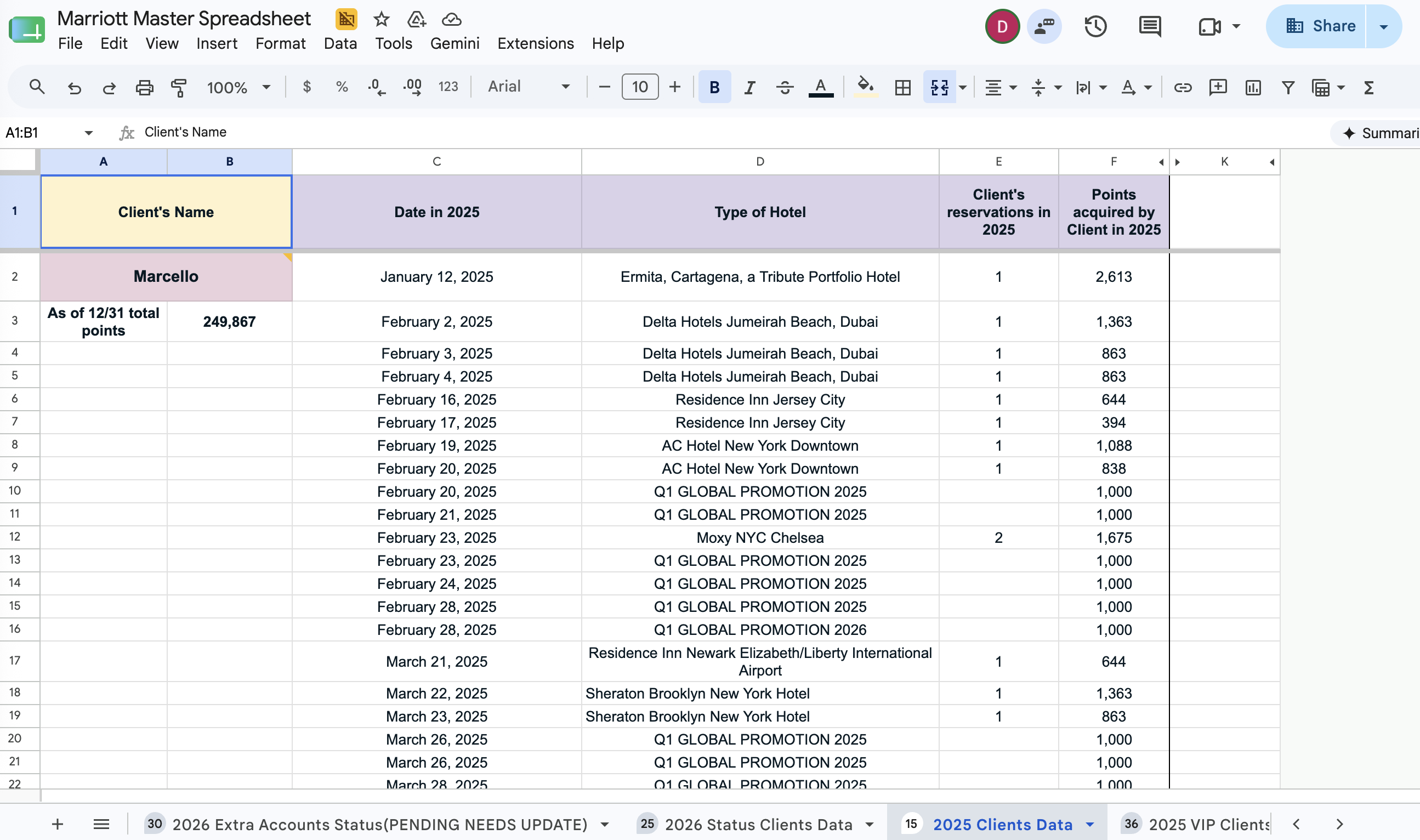The image size is (1420, 840).
Task: Click the Add sheet plus button
Action: tap(57, 824)
